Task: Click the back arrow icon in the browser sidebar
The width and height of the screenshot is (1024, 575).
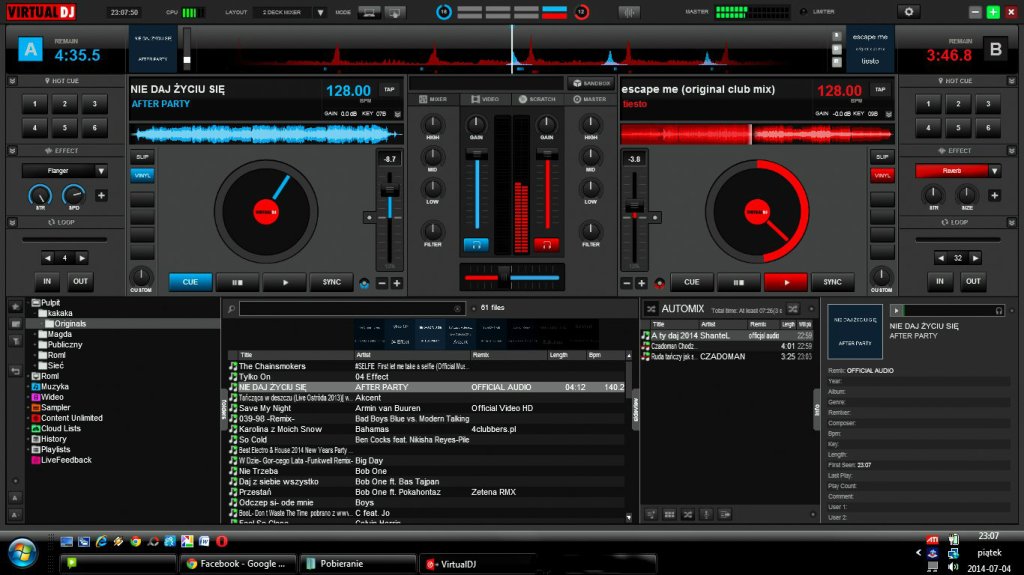Action: pyautogui.click(x=16, y=371)
